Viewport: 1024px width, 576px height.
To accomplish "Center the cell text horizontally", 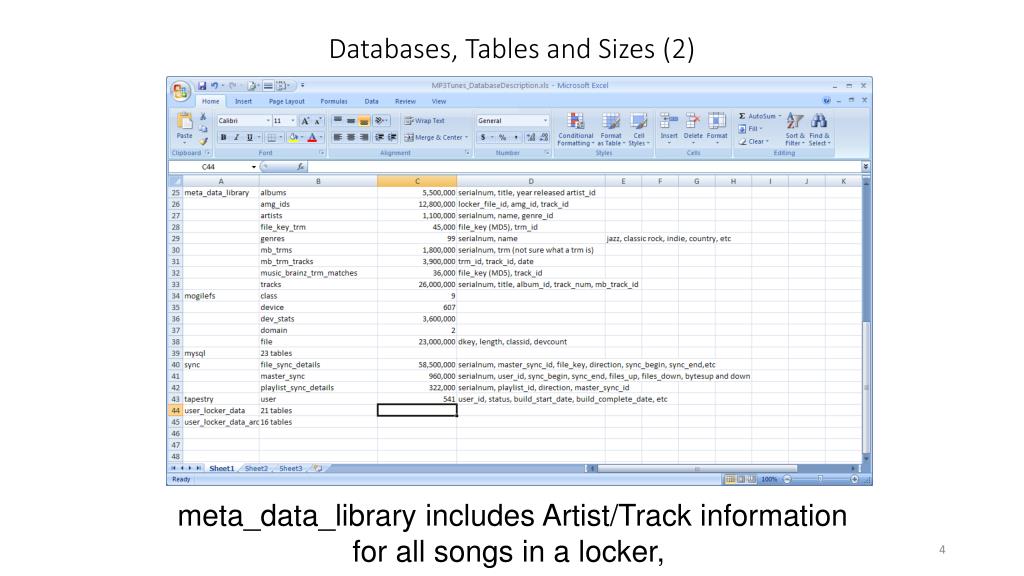I will pyautogui.click(x=351, y=137).
